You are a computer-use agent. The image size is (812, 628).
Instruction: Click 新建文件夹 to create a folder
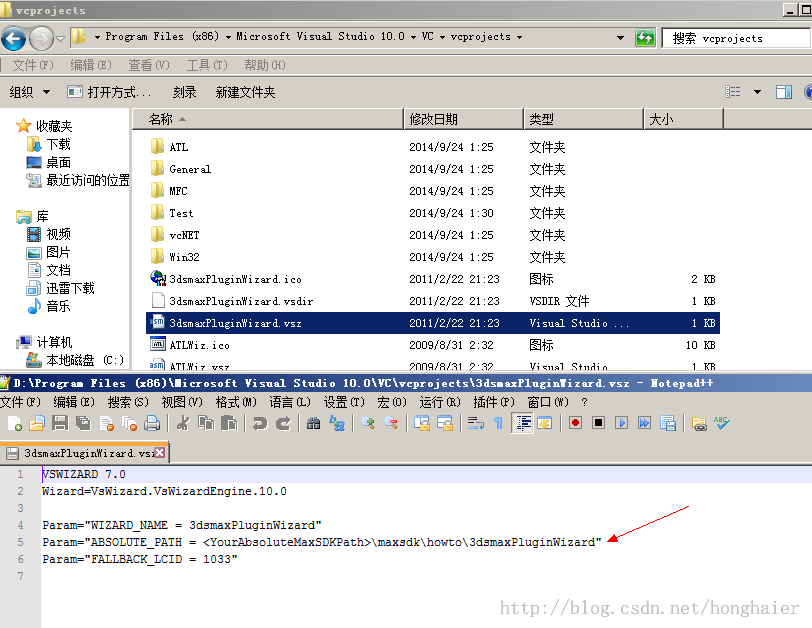point(245,92)
